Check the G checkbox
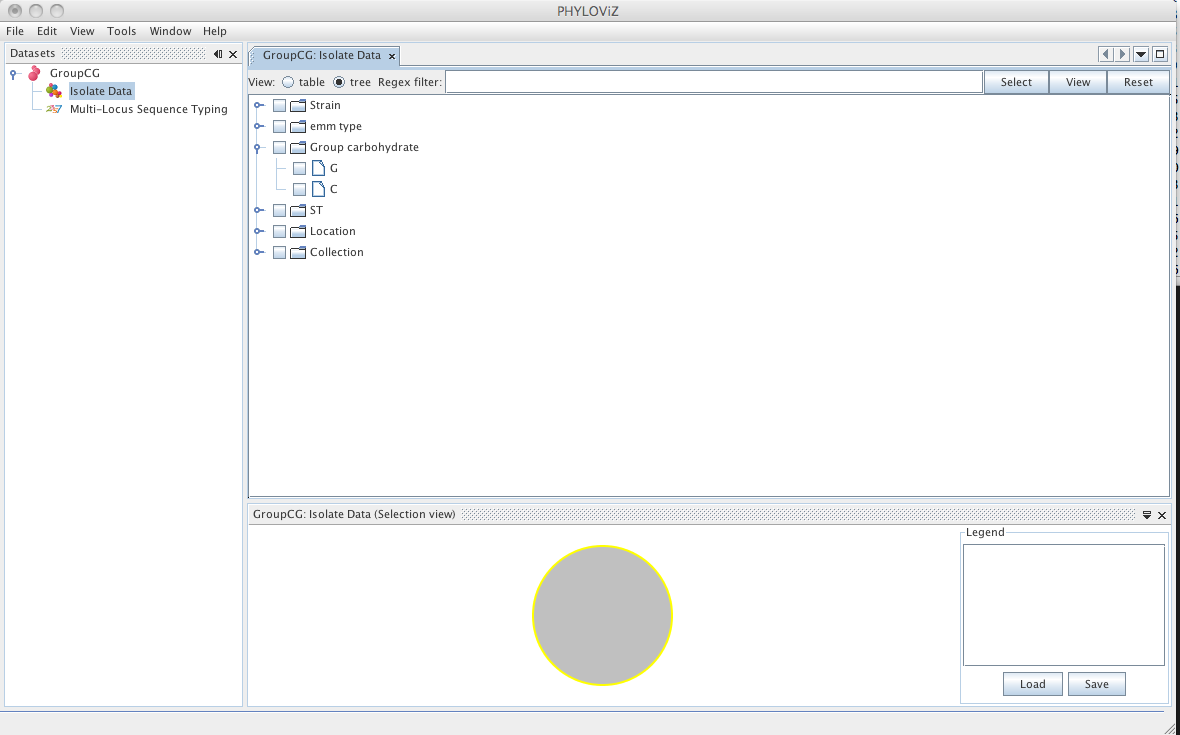The height and width of the screenshot is (735, 1180). pos(300,169)
